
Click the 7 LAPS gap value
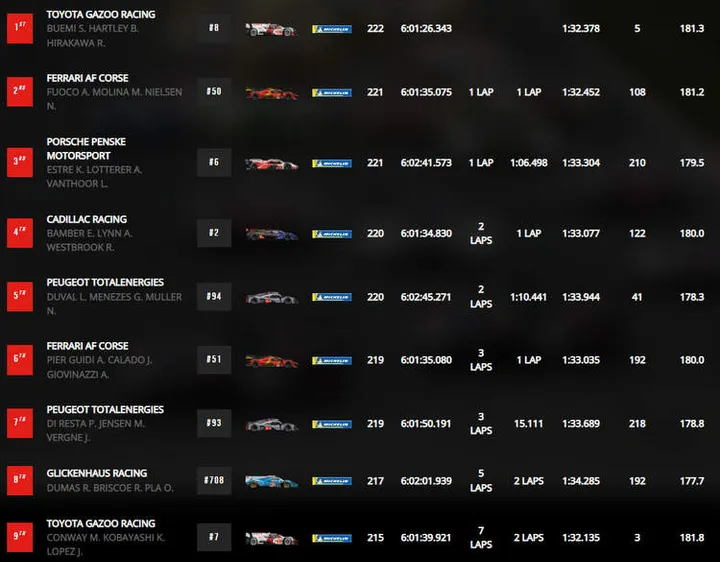point(481,537)
